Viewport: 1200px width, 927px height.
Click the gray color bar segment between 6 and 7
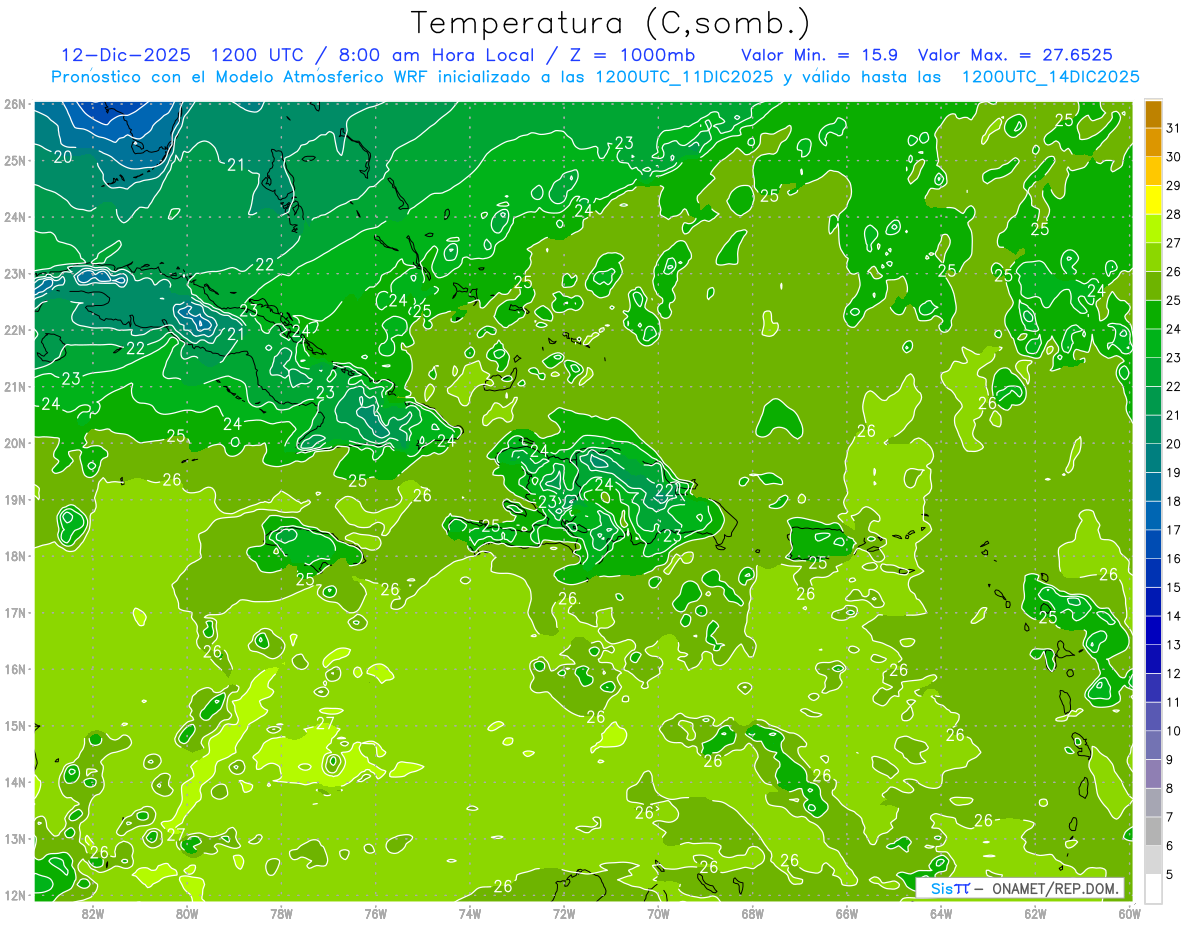1153,833
